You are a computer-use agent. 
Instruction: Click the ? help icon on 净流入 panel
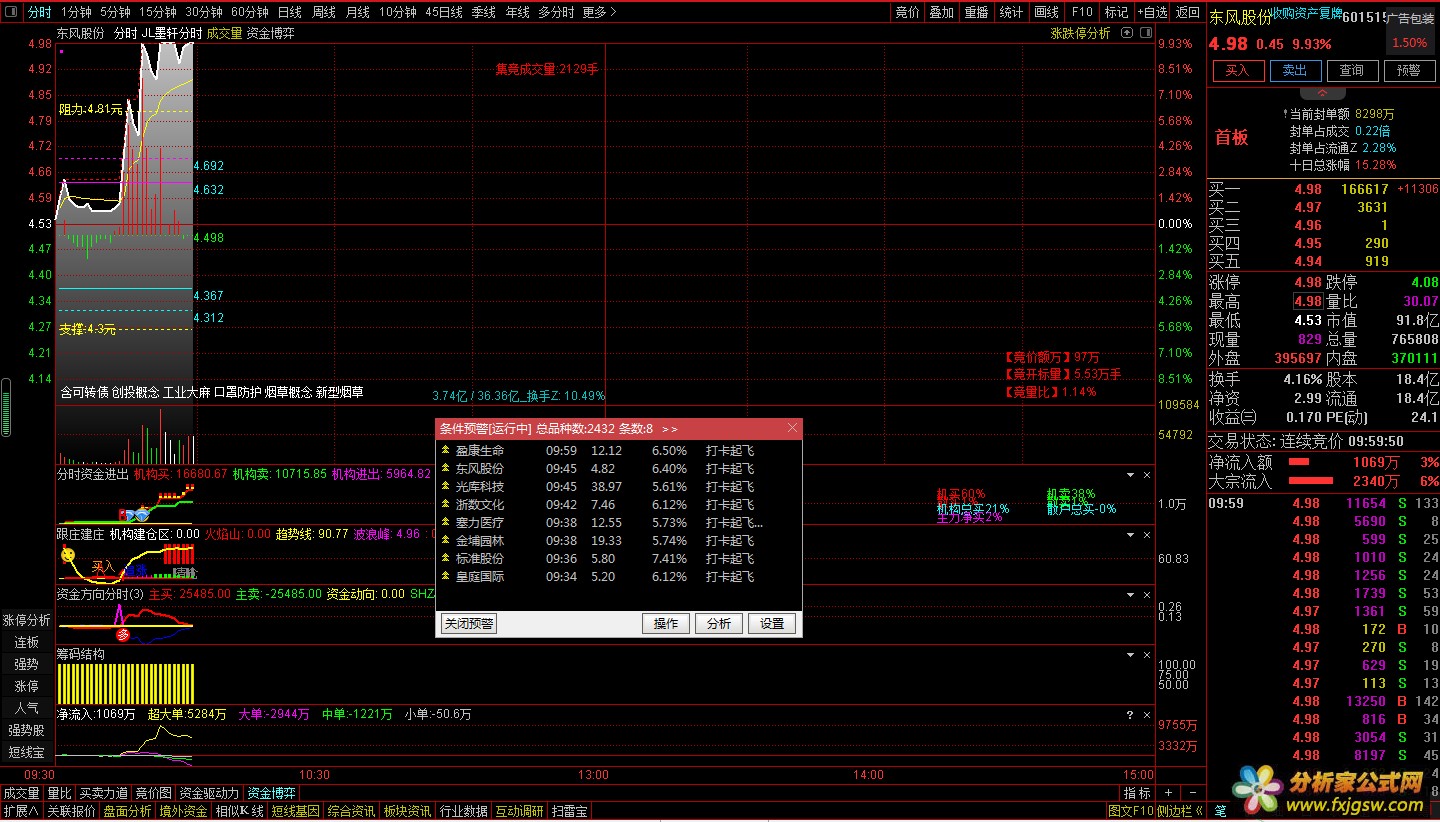1131,715
